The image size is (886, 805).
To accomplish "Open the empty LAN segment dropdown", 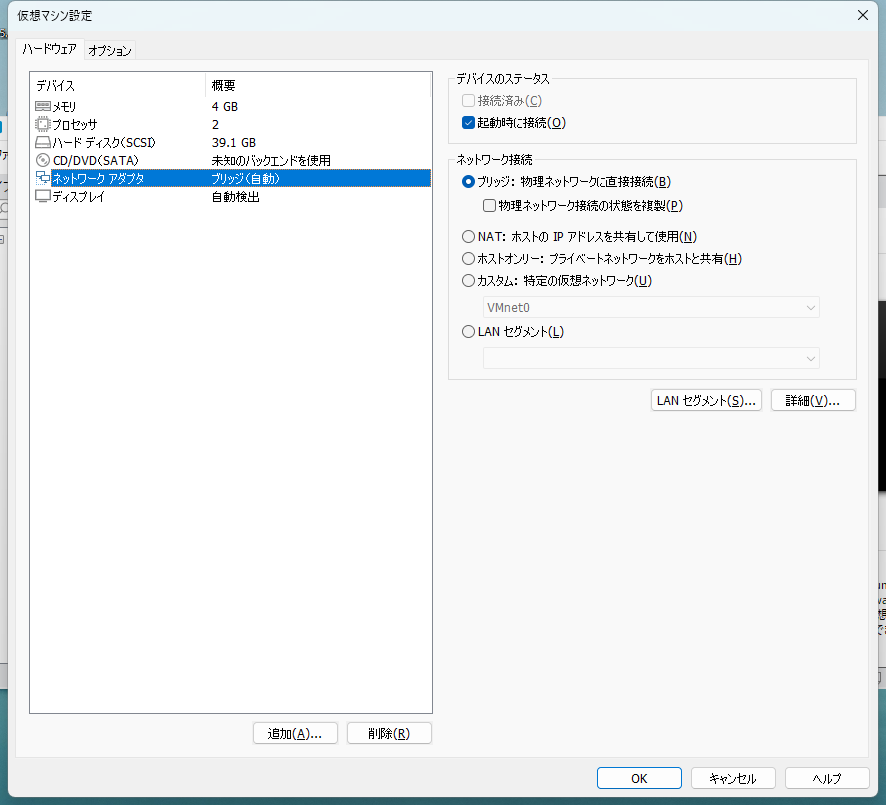I will pos(651,358).
